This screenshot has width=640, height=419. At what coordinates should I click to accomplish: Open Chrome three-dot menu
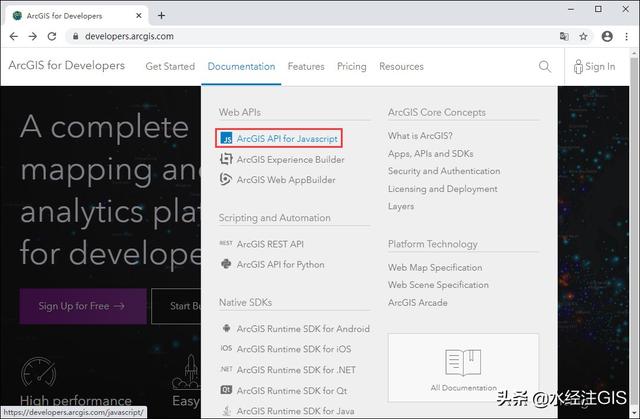tap(627, 36)
